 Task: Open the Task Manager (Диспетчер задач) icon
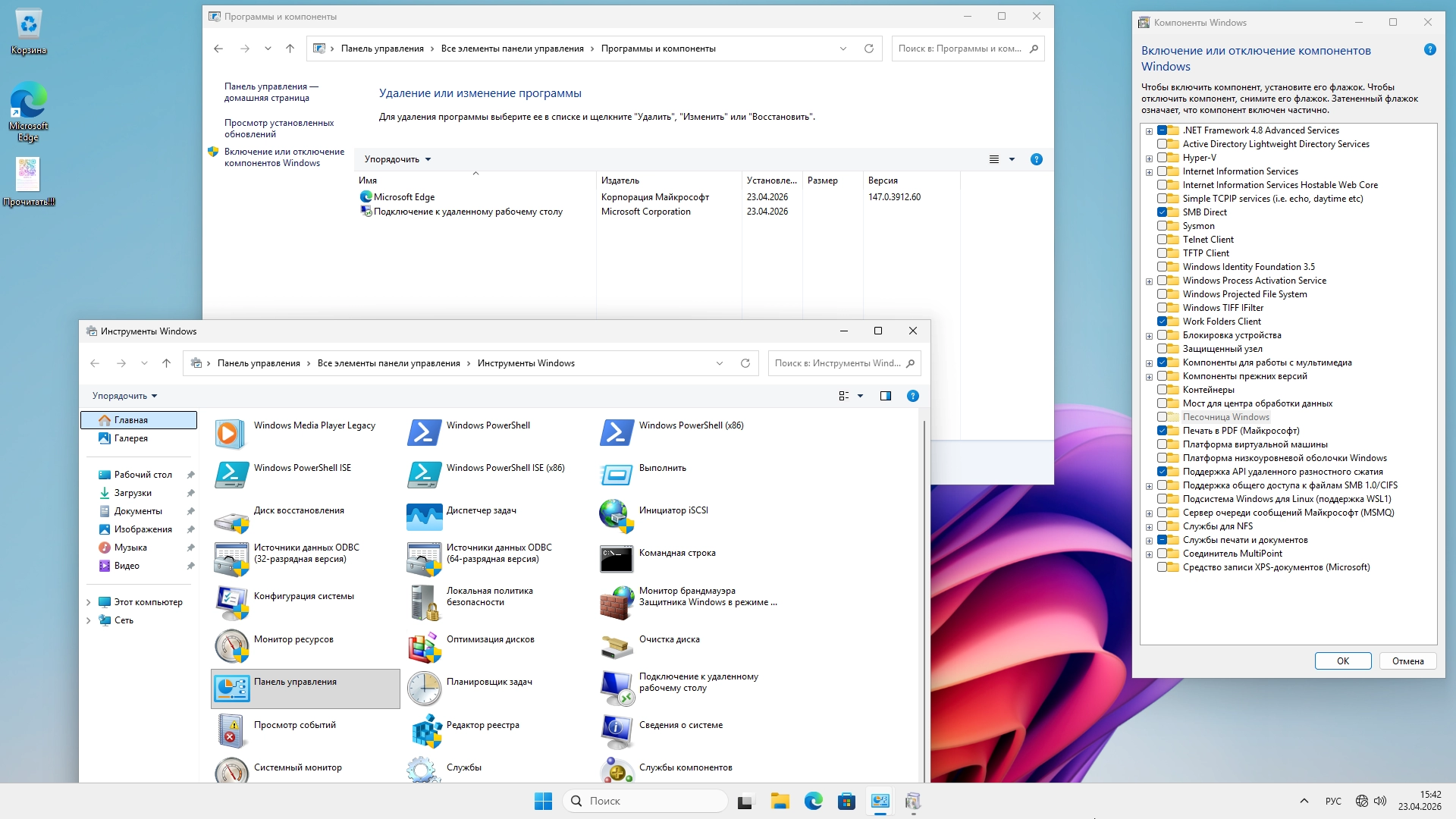[424, 516]
